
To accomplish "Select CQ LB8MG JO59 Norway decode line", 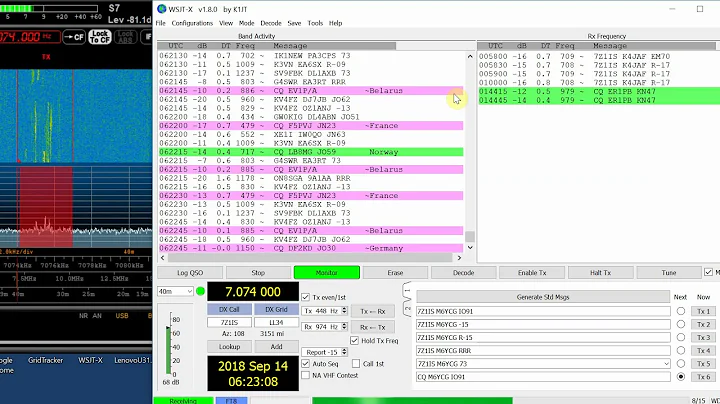I will pyautogui.click(x=311, y=152).
